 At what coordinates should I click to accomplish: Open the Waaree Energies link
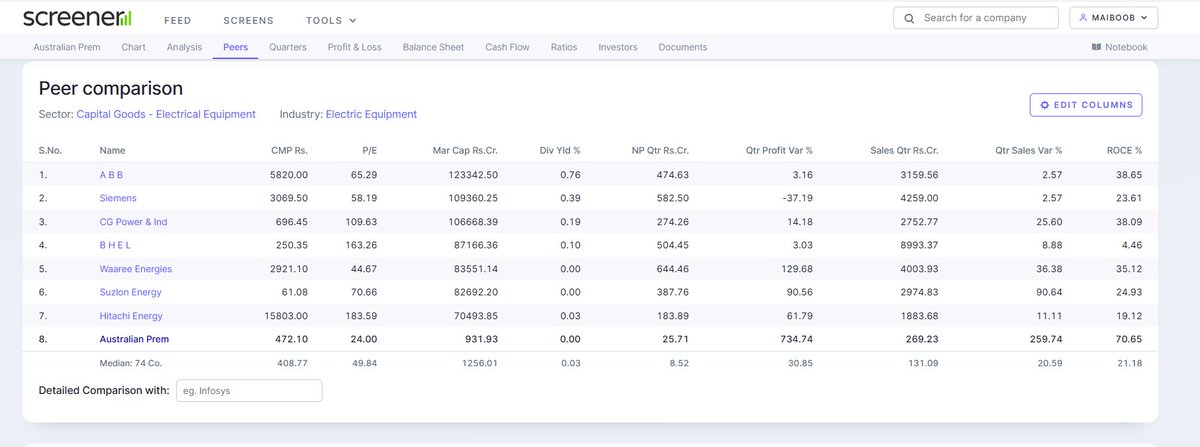pos(136,269)
